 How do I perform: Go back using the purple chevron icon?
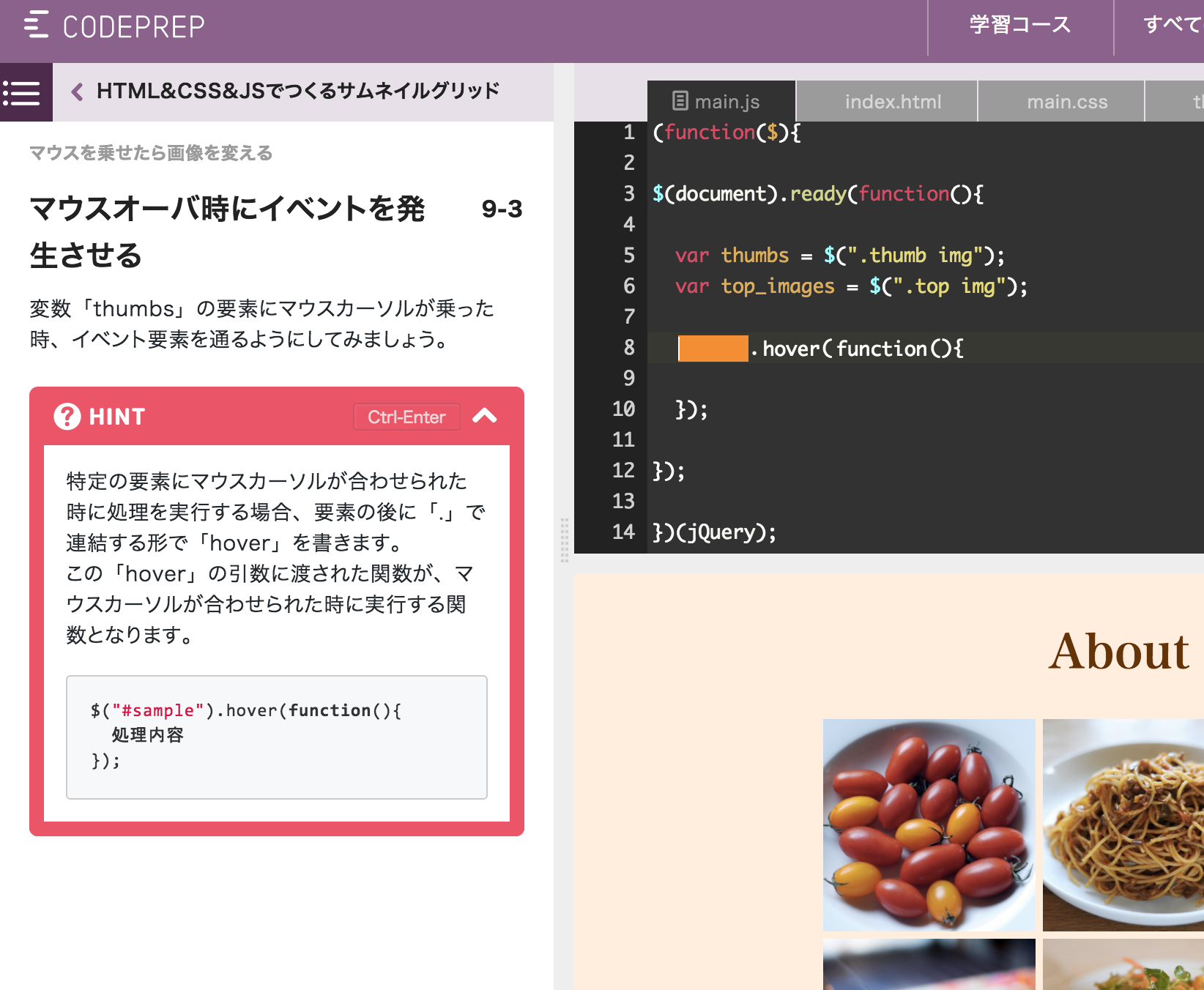point(75,91)
